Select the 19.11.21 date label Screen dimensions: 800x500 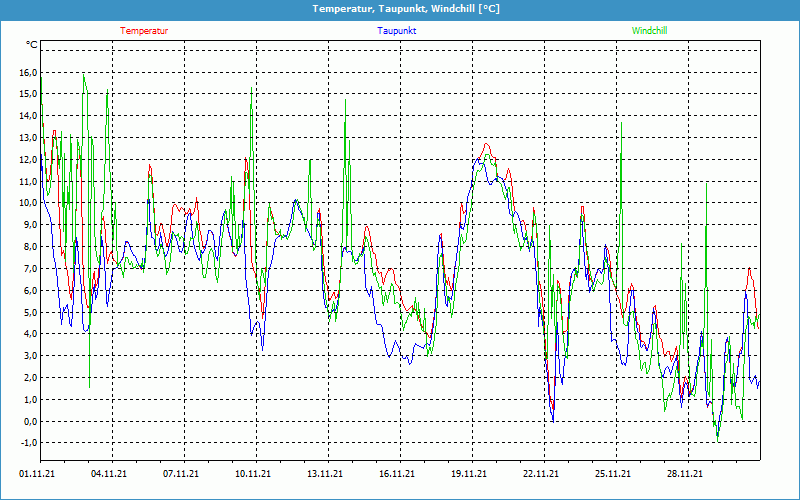click(469, 475)
